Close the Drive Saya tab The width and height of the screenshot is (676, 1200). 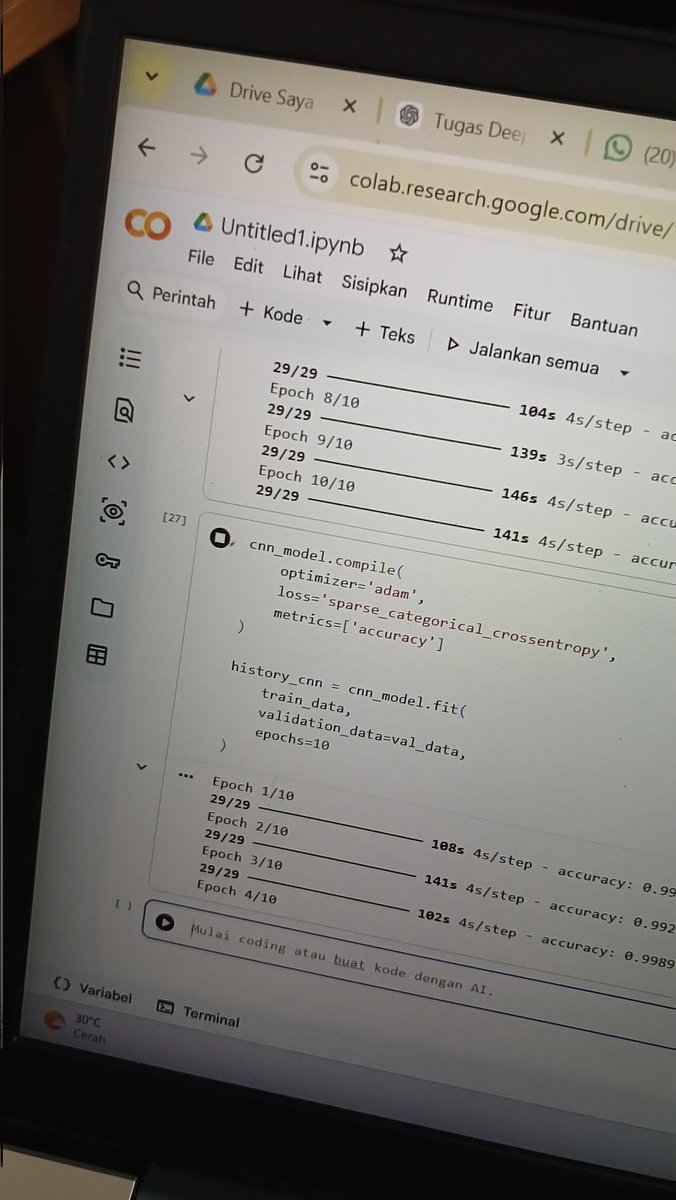click(349, 106)
